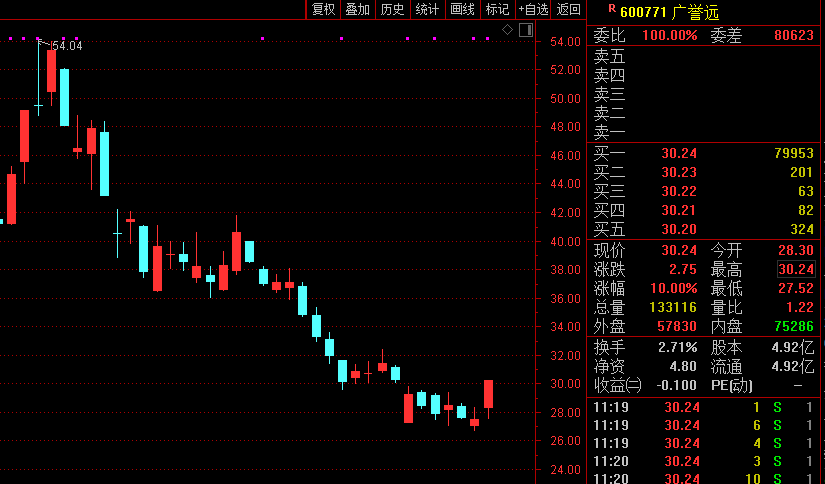Image resolution: width=825 pixels, height=484 pixels.
Task: Click the 54.04 high price label
Action: 67,46
